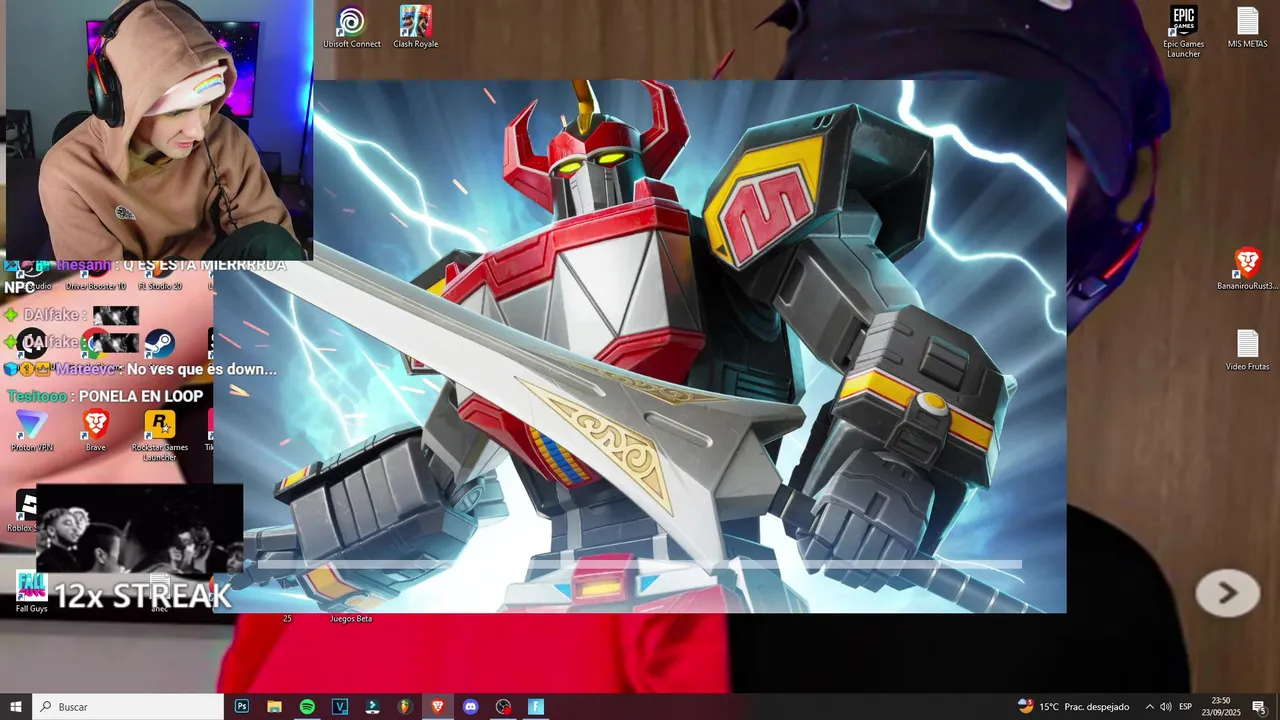The height and width of the screenshot is (720, 1280).
Task: Open Filmora from the taskbar
Action: pos(372,706)
